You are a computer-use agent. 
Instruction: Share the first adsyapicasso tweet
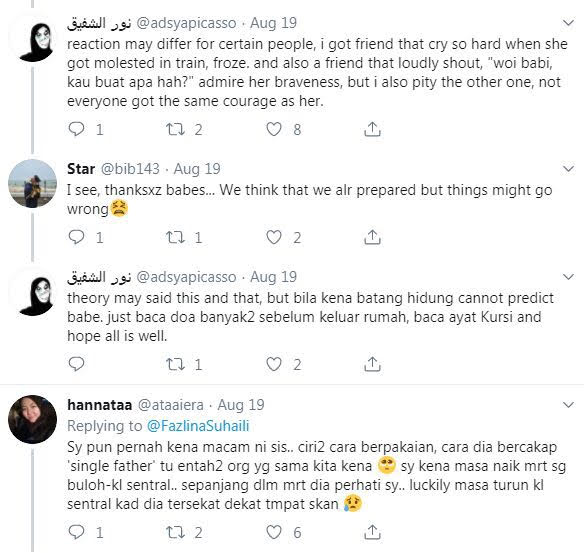(372, 129)
